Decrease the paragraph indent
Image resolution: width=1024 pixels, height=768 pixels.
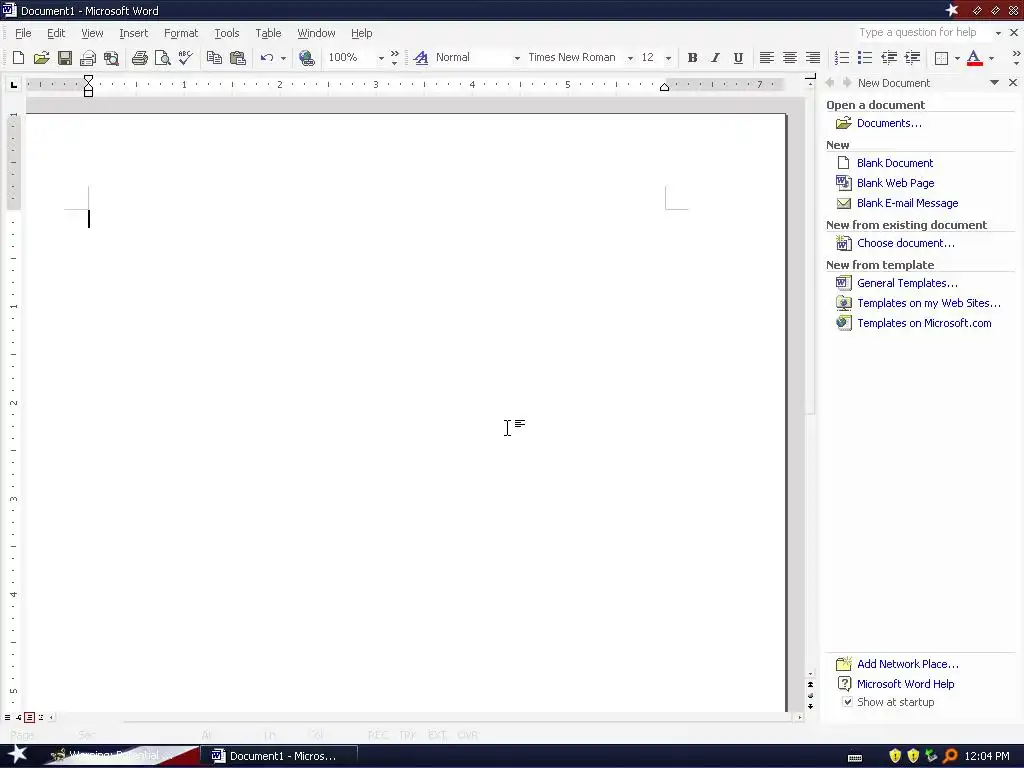tap(889, 57)
